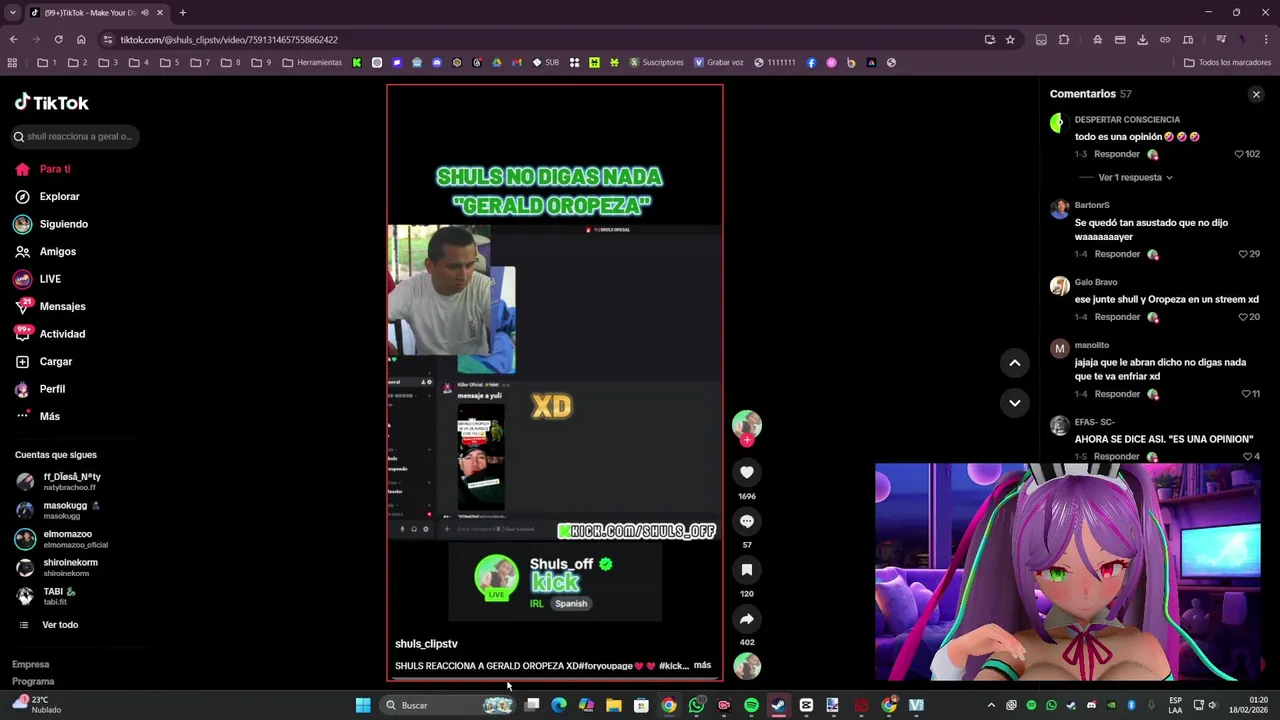Bookmark this page with the star icon
The height and width of the screenshot is (720, 1280).
pyautogui.click(x=1010, y=40)
